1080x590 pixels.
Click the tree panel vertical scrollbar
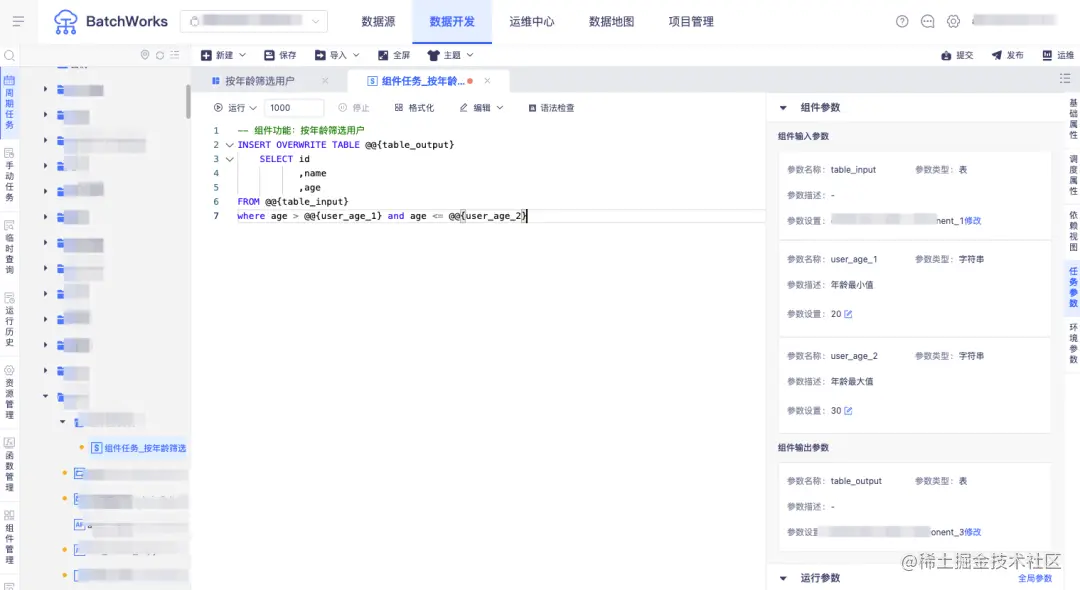click(x=188, y=101)
